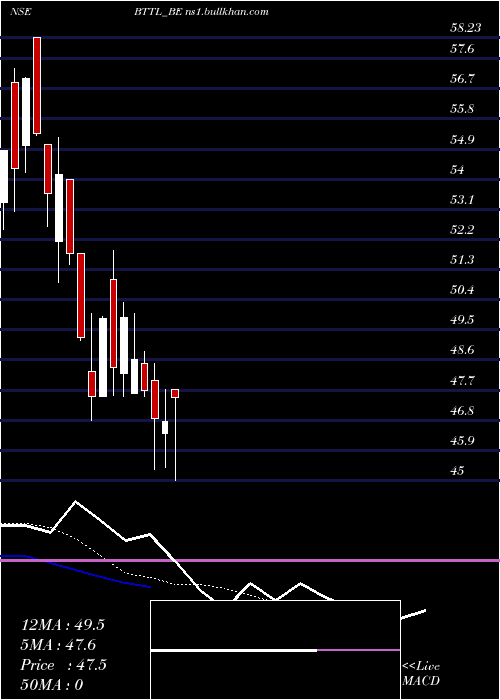Click the 52.2 price axis label
Screen dimensions: 500x700
[x=462, y=229]
